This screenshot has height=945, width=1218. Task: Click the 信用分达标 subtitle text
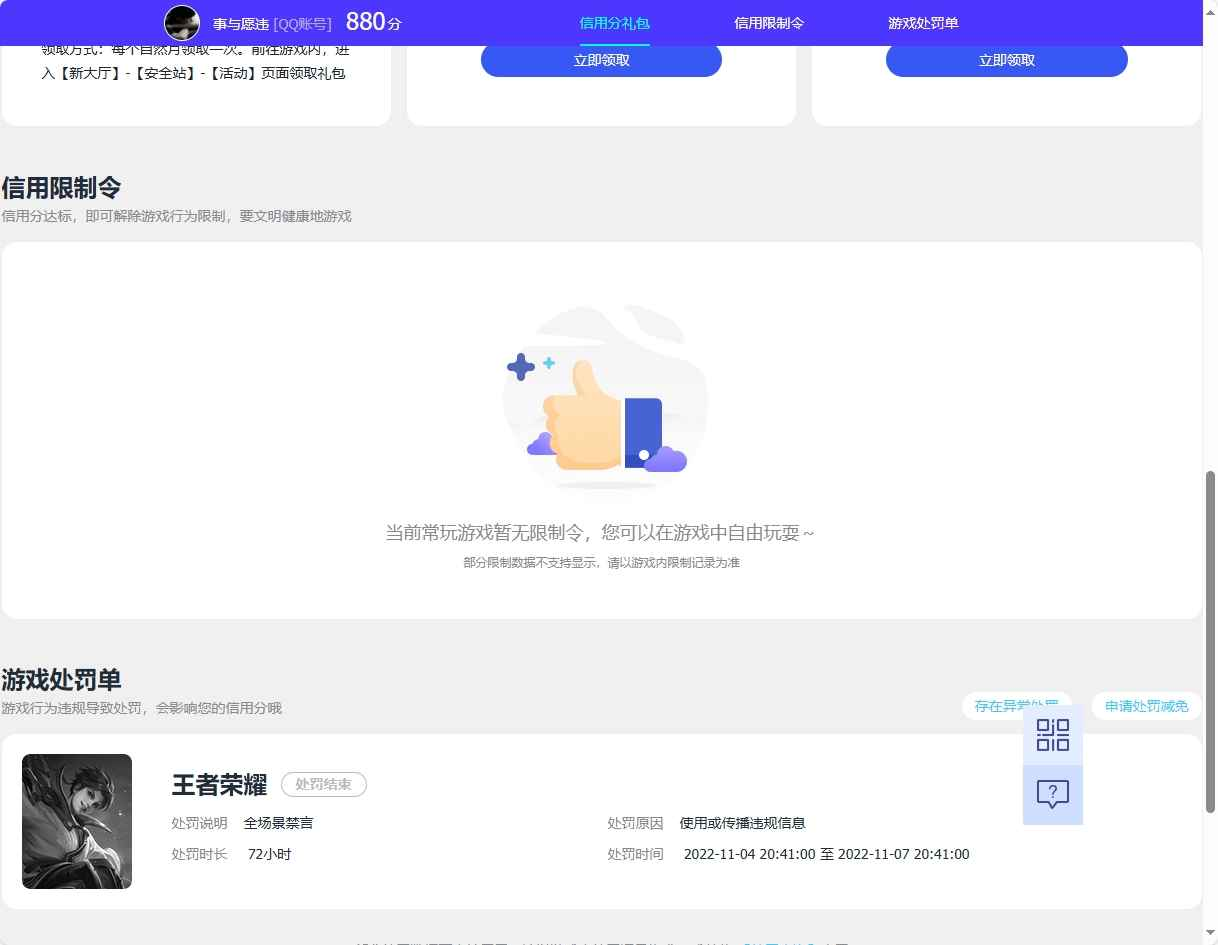tap(176, 216)
